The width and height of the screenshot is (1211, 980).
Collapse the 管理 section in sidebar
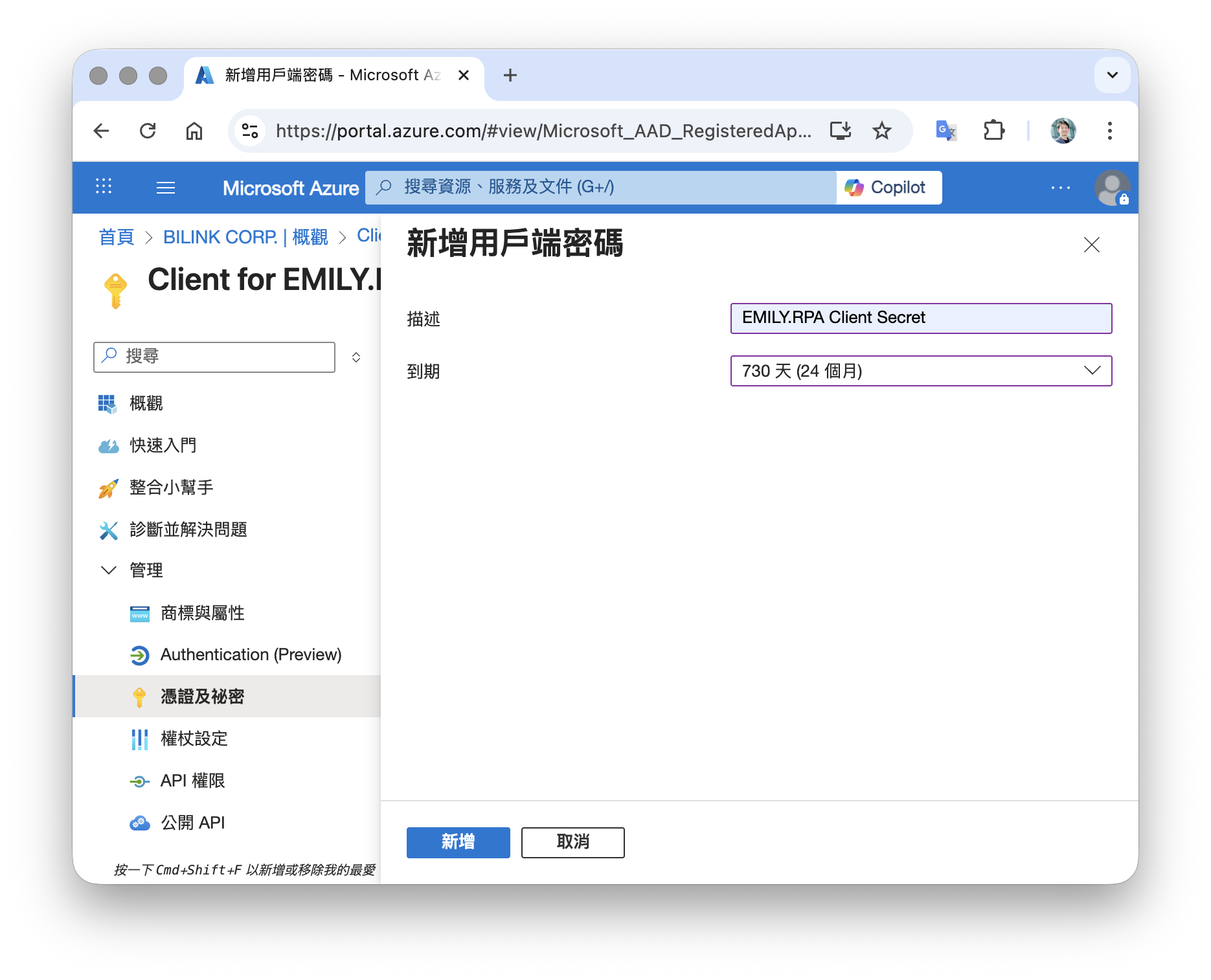tap(109, 570)
